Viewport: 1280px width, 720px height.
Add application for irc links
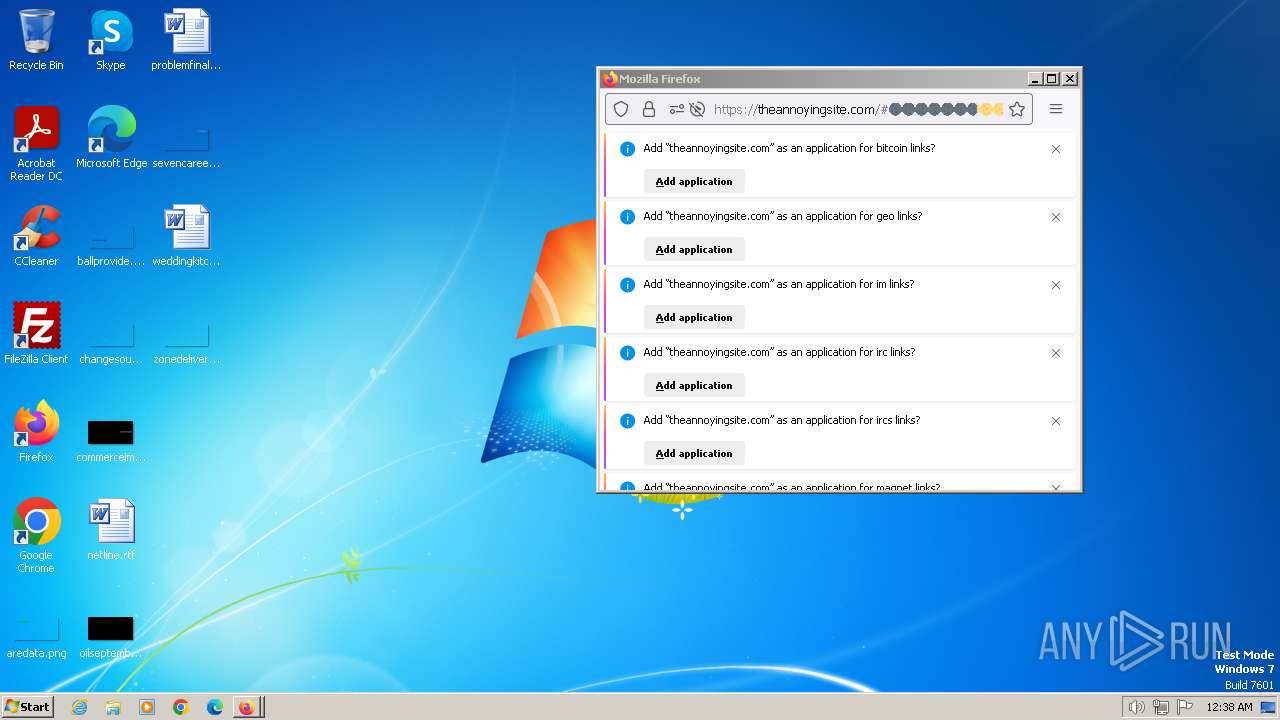coord(694,385)
